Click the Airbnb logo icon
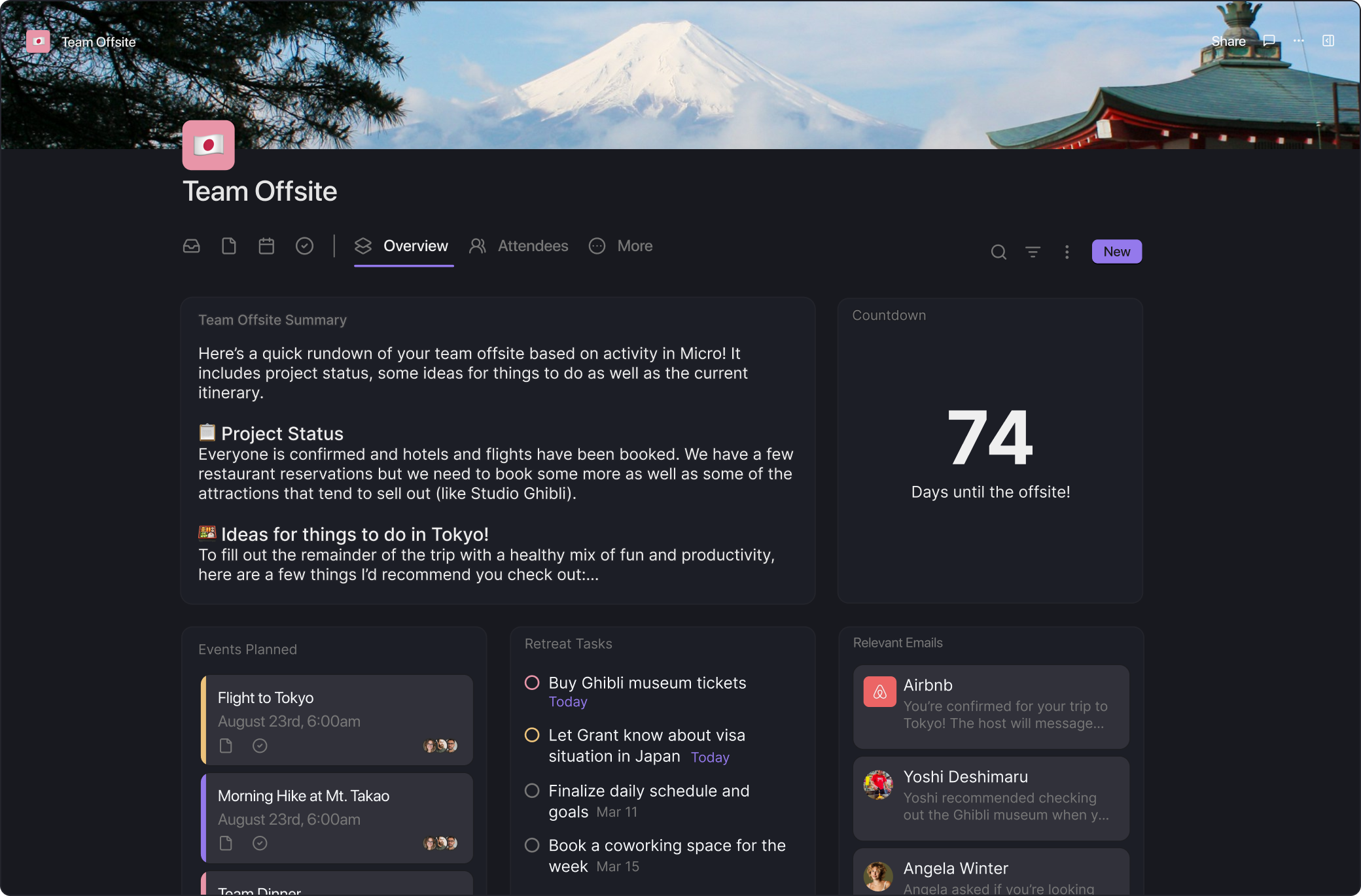Image resolution: width=1361 pixels, height=896 pixels. 879,691
